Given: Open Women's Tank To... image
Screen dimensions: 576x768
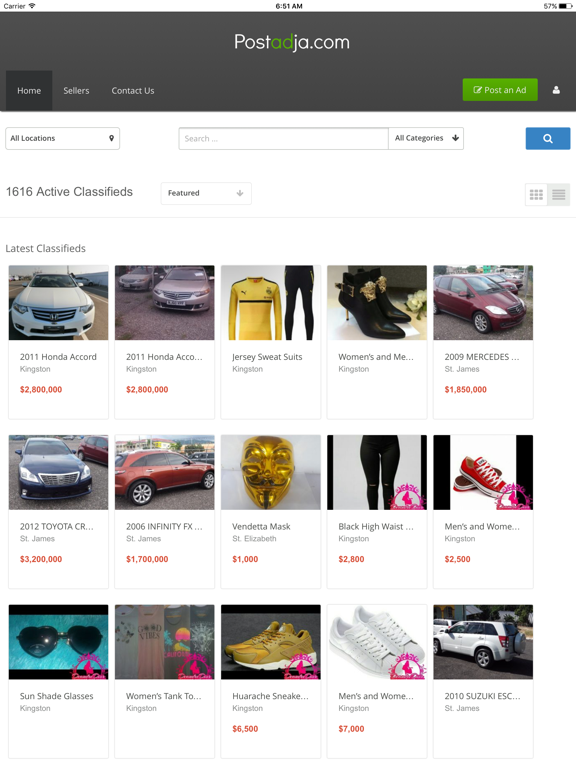Looking at the screenshot, I should [165, 642].
